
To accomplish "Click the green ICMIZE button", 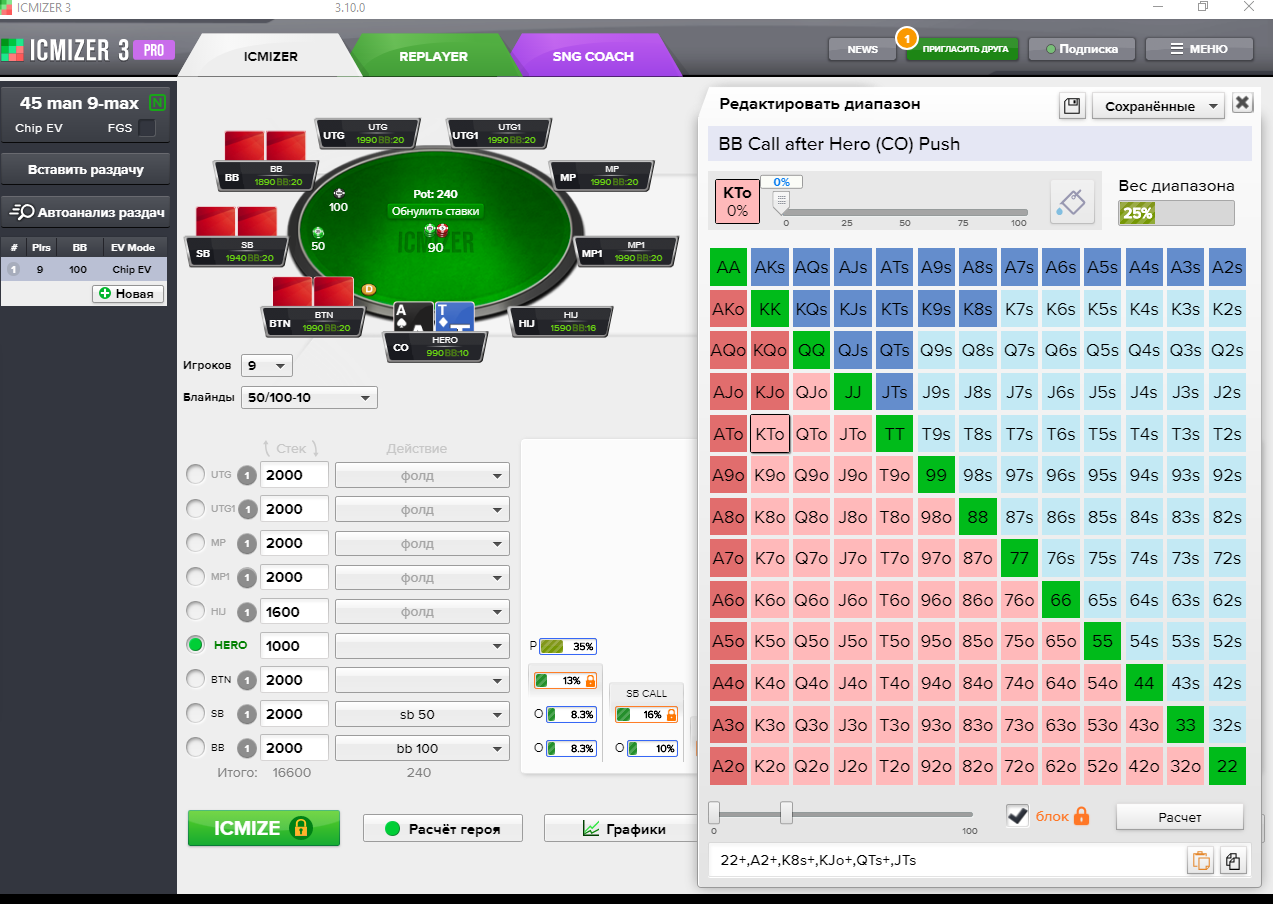I will (x=264, y=828).
